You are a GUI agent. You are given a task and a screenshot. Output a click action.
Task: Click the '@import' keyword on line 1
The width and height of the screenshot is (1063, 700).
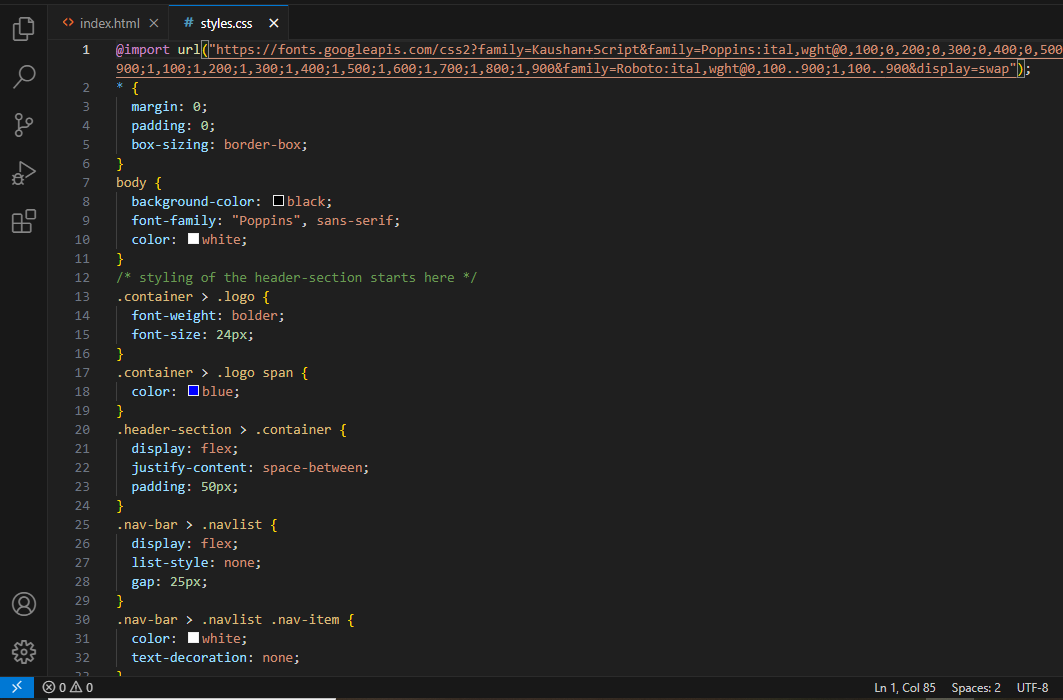[x=142, y=49]
